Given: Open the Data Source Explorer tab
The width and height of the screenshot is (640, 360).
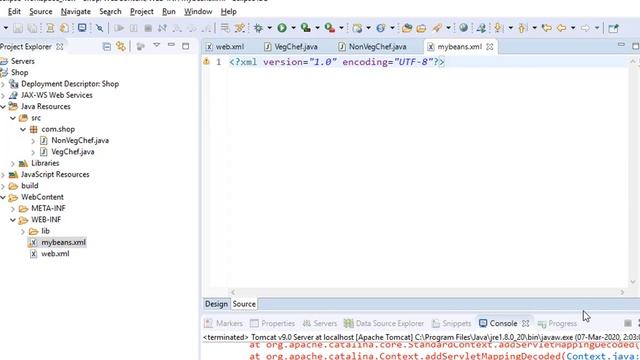Looking at the screenshot, I should pos(384,323).
